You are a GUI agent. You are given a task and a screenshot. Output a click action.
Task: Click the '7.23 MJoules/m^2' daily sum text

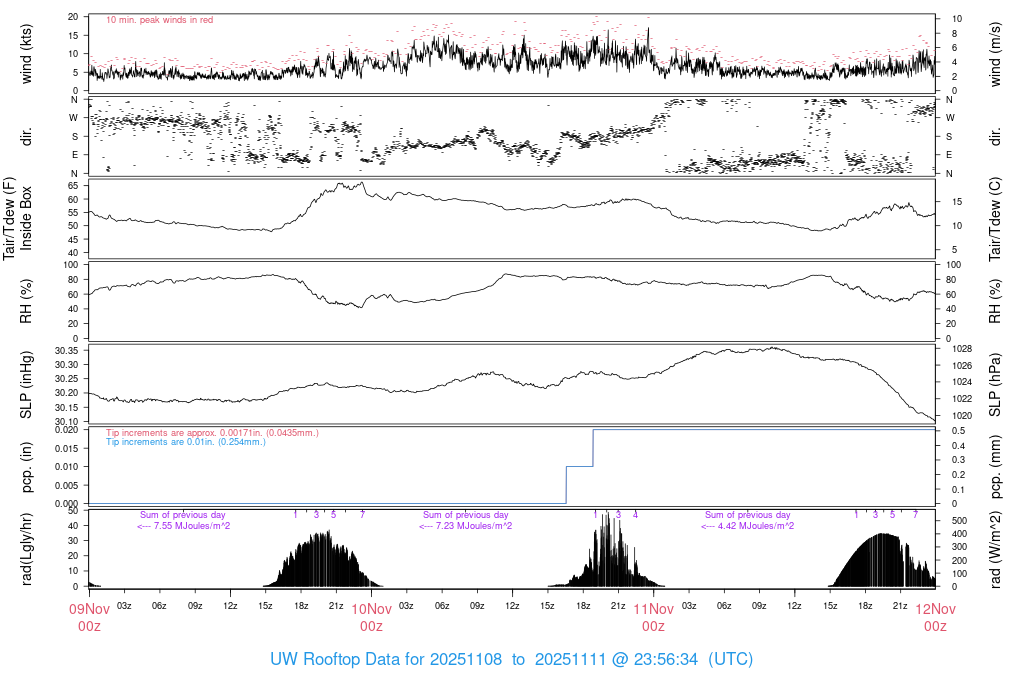(466, 526)
